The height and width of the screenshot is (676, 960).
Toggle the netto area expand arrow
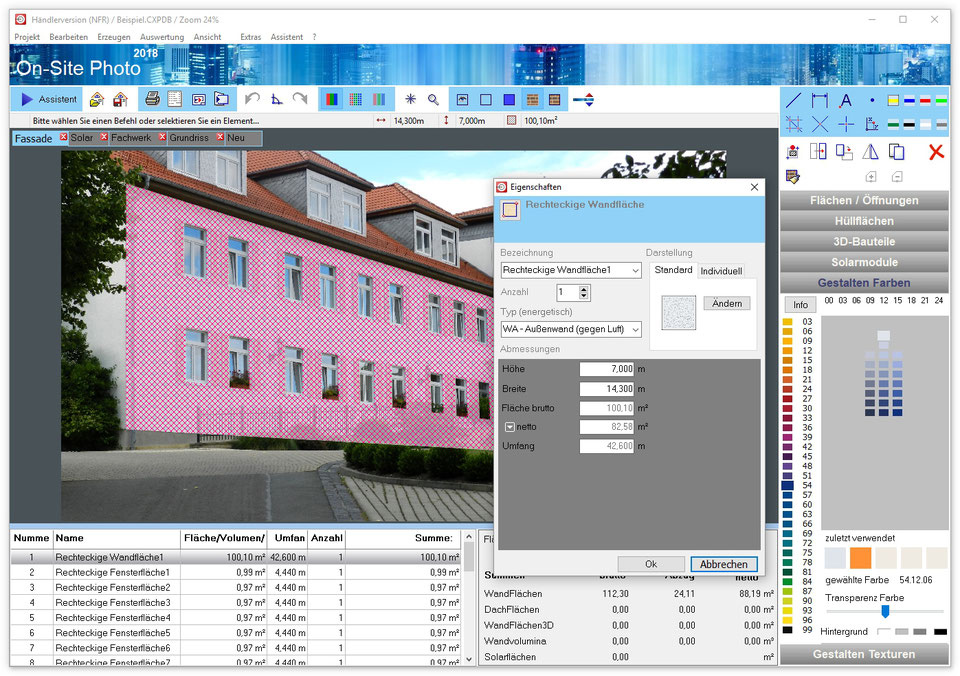click(x=509, y=427)
